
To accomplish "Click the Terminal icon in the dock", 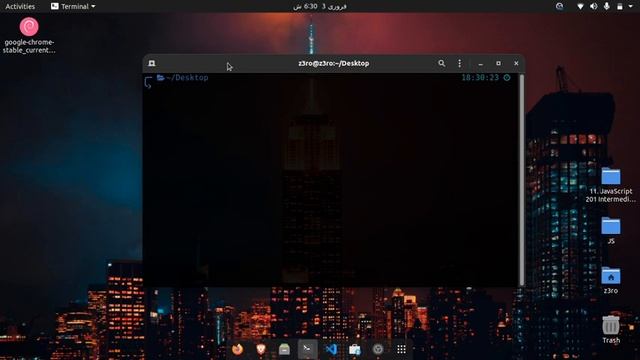I will (x=307, y=349).
